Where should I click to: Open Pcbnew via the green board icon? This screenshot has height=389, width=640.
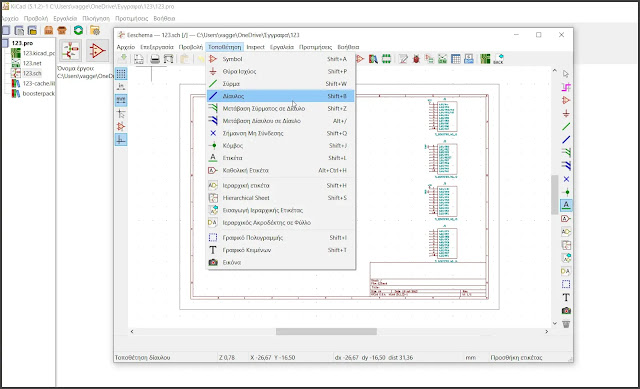[485, 59]
